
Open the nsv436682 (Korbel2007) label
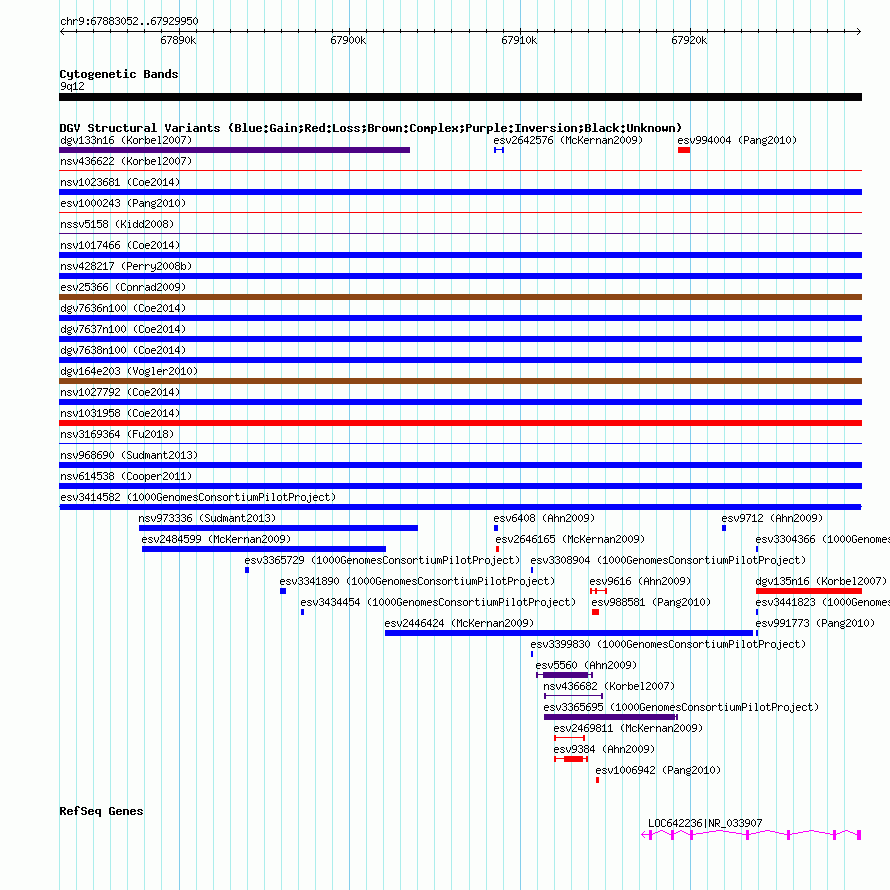click(609, 686)
